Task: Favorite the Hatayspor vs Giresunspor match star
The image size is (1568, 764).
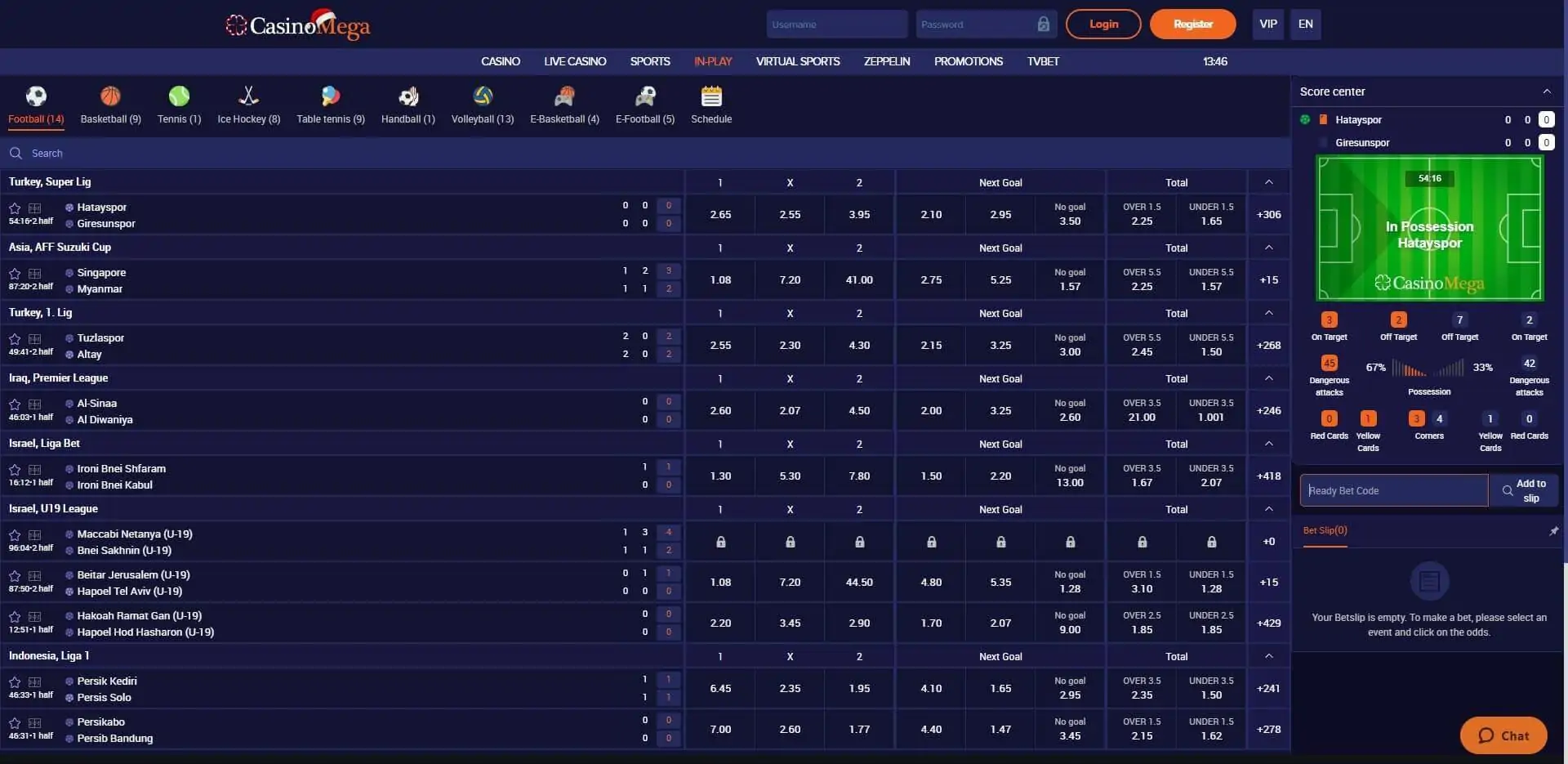Action: tap(15, 208)
